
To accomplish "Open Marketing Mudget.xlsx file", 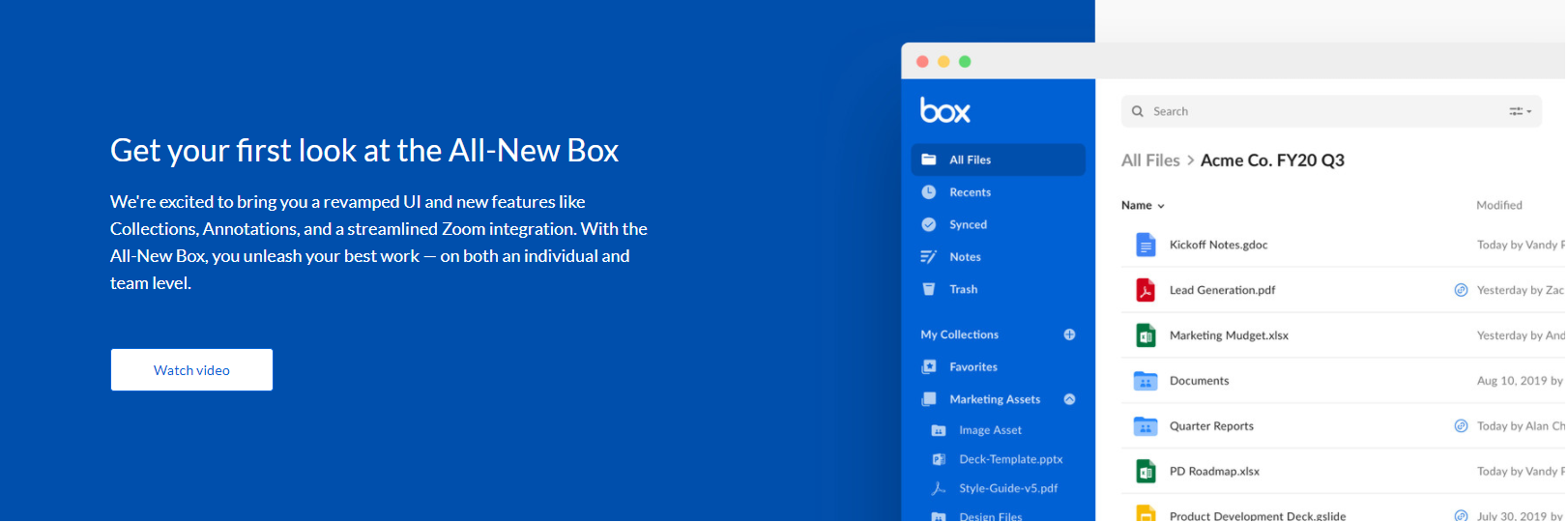I will (x=1229, y=335).
